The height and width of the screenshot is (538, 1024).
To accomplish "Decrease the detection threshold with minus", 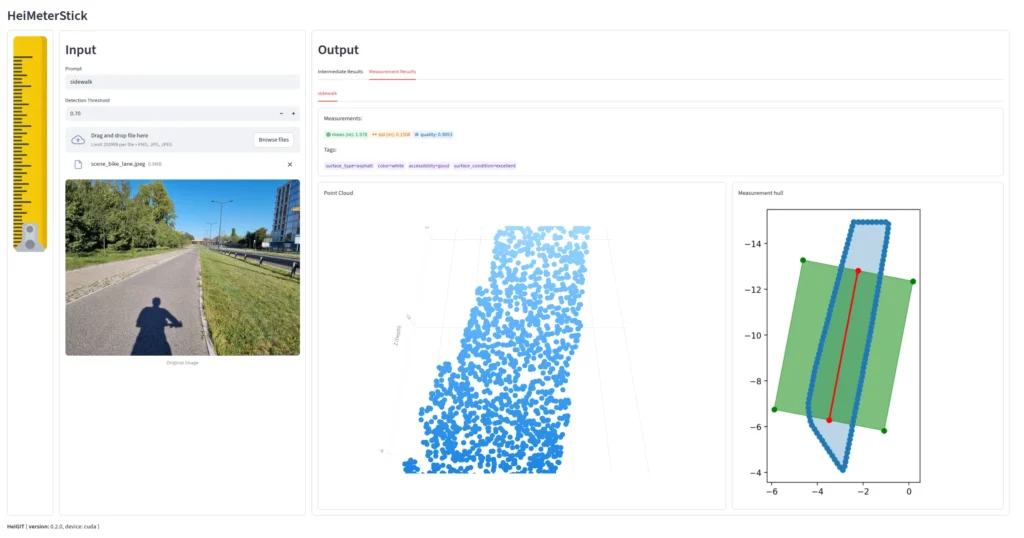I will click(281, 114).
